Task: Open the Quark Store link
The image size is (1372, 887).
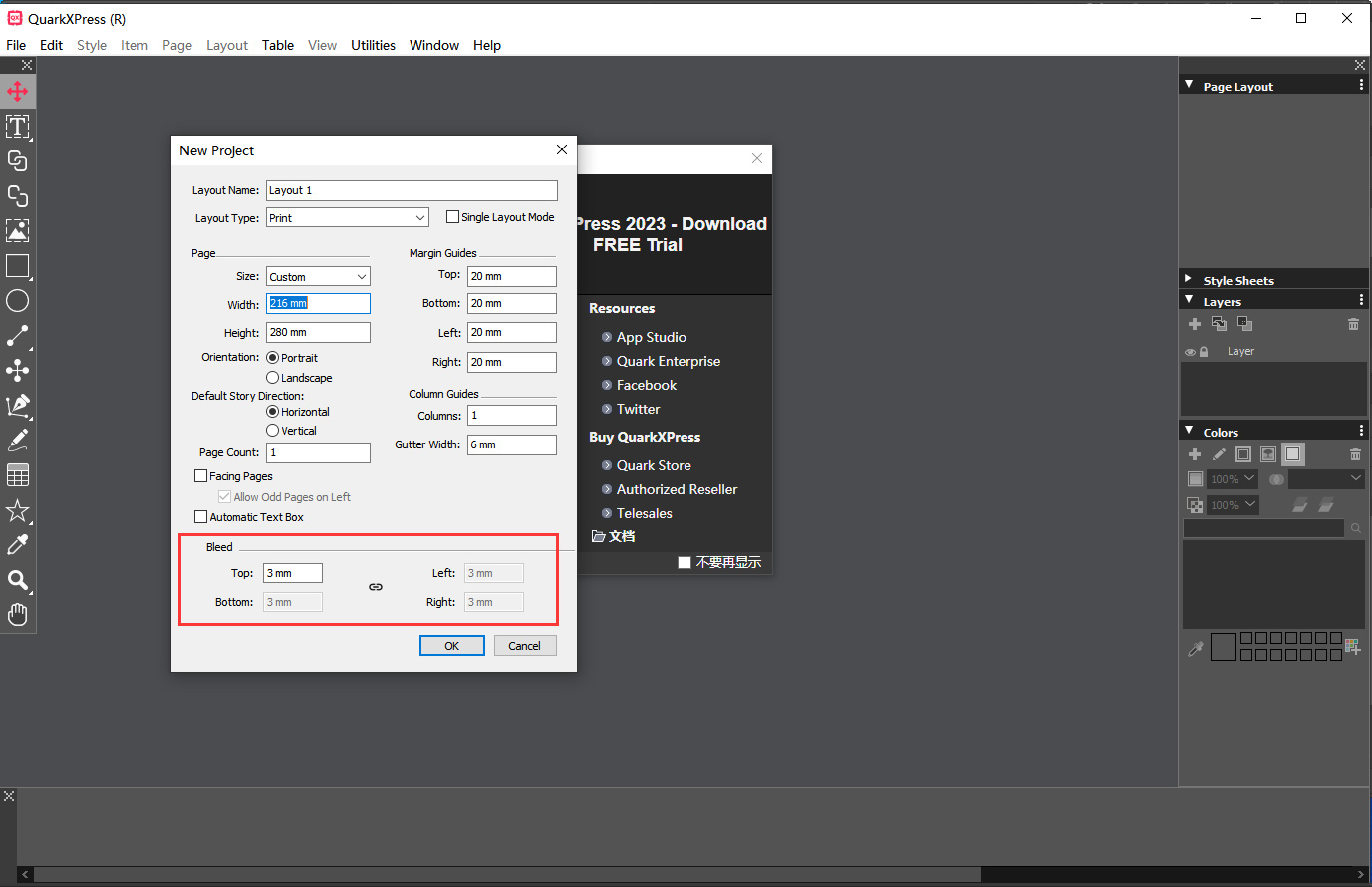Action: coord(654,465)
